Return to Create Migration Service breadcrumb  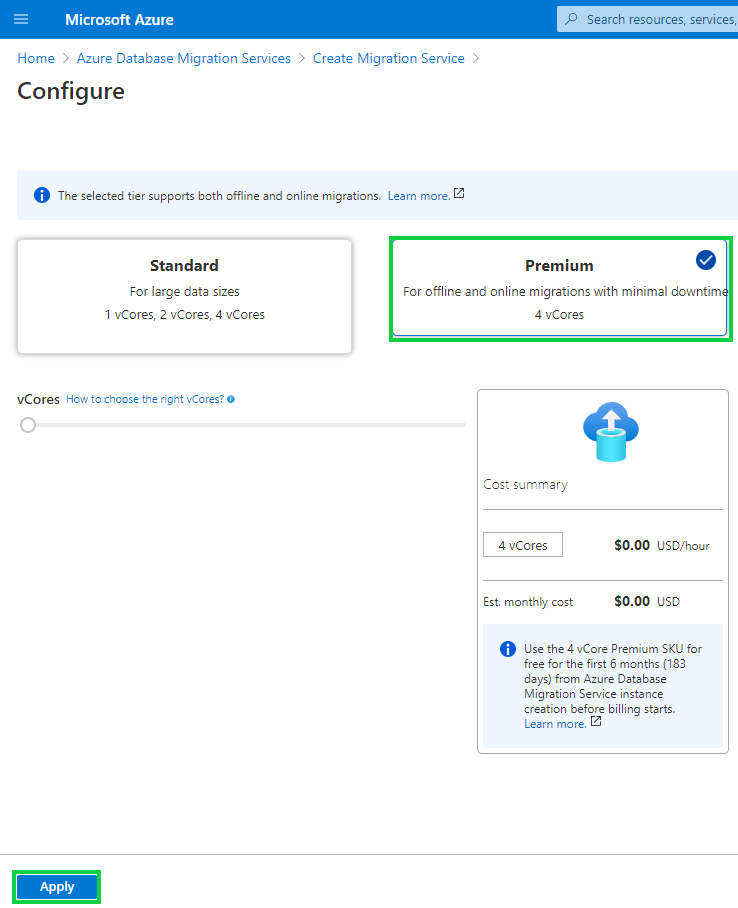click(389, 58)
